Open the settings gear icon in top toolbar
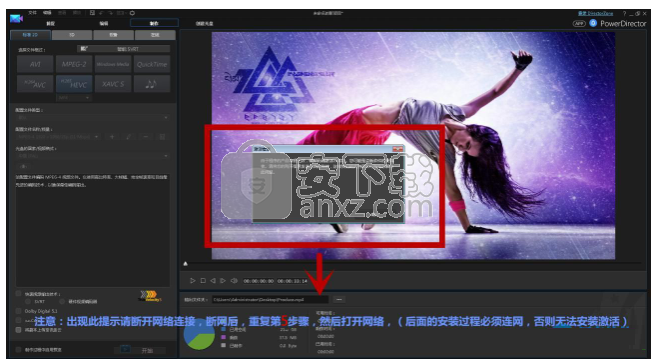Viewport: 658px width, 361px height. click(132, 13)
